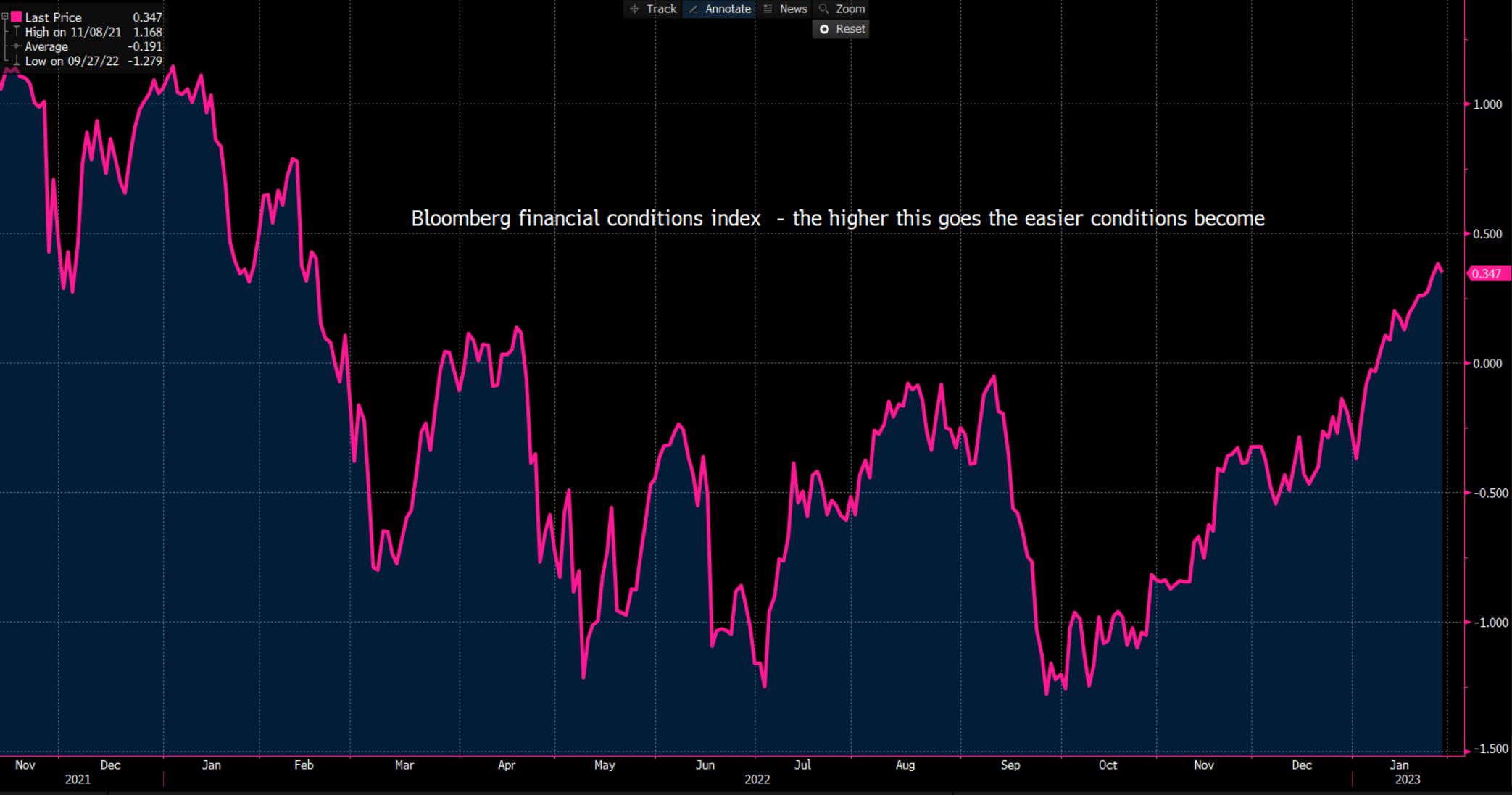
Task: Click the Feb label on the time axis
Action: [304, 765]
